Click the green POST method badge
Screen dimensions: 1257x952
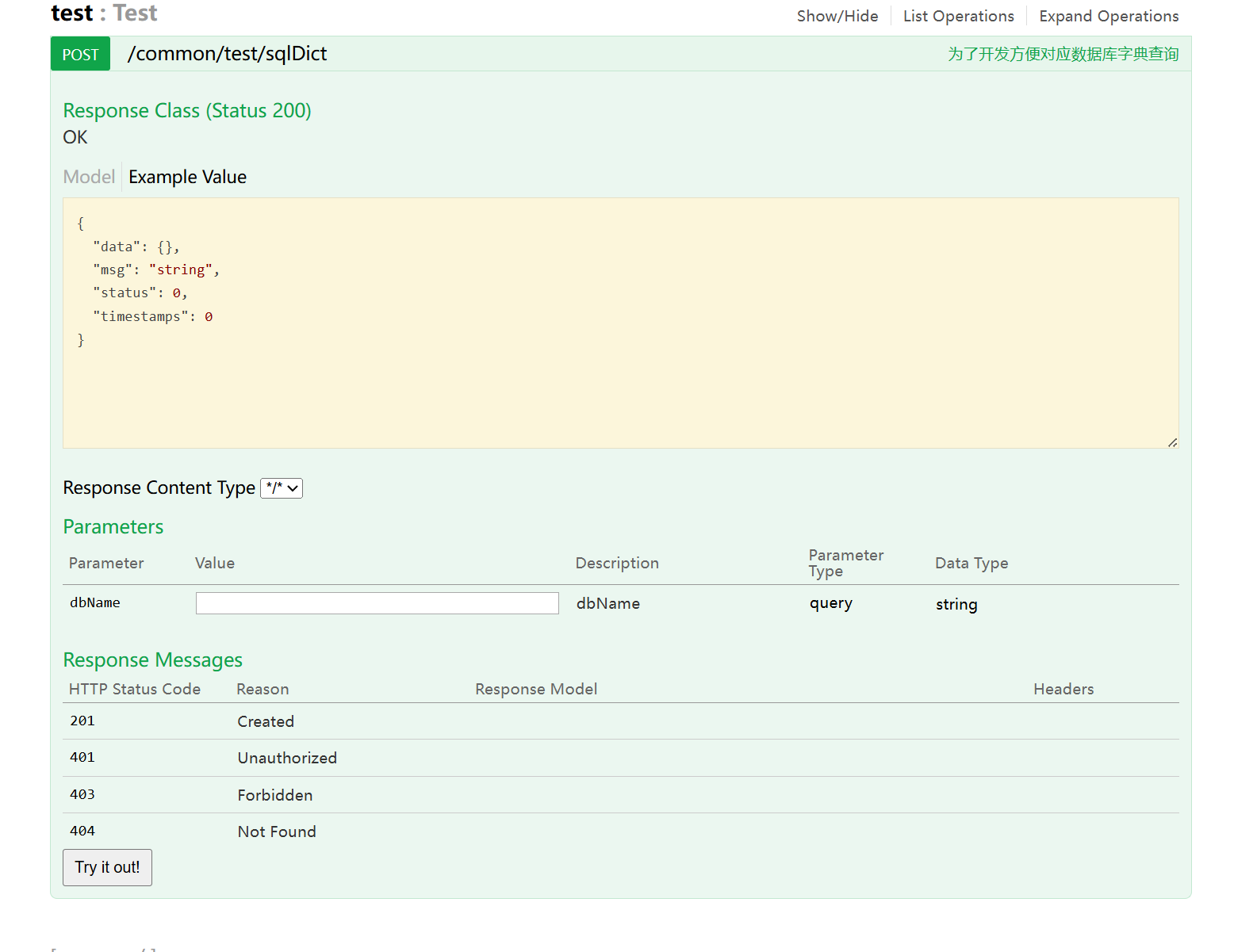click(x=80, y=55)
